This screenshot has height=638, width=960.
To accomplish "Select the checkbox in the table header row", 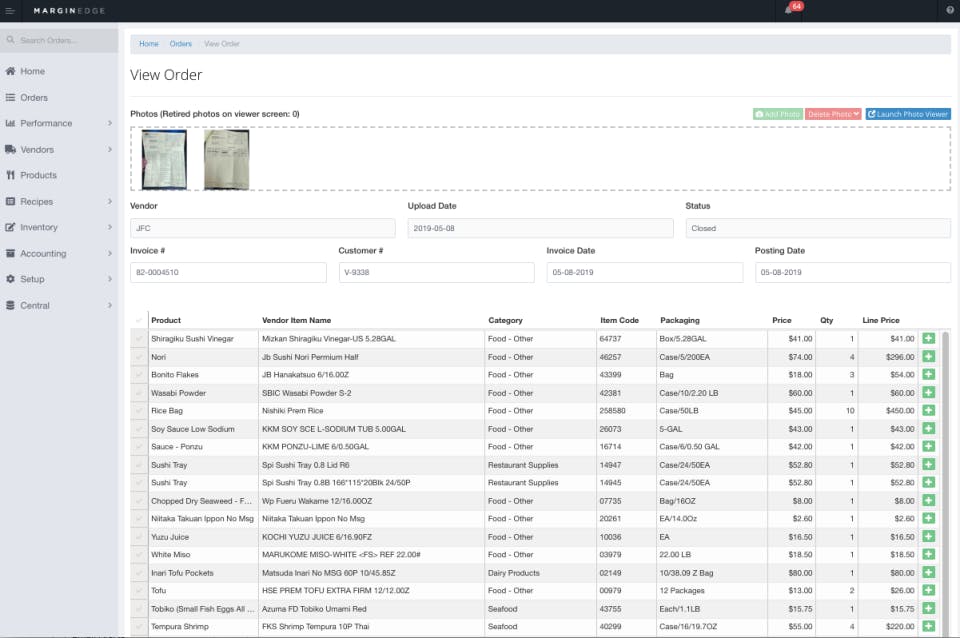I will pyautogui.click(x=137, y=320).
